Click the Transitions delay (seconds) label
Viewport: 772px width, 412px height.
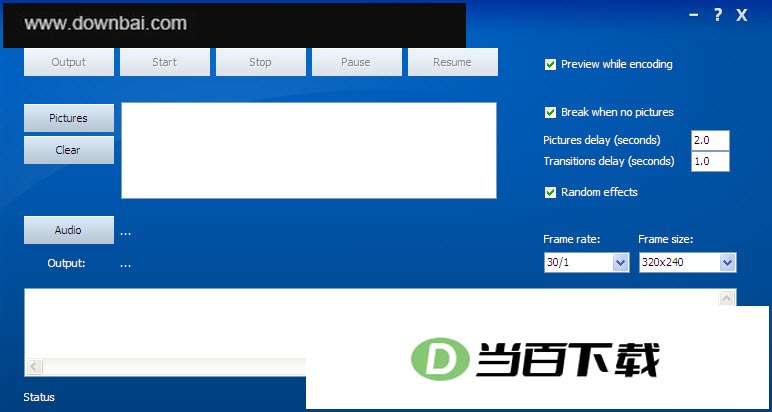609,161
